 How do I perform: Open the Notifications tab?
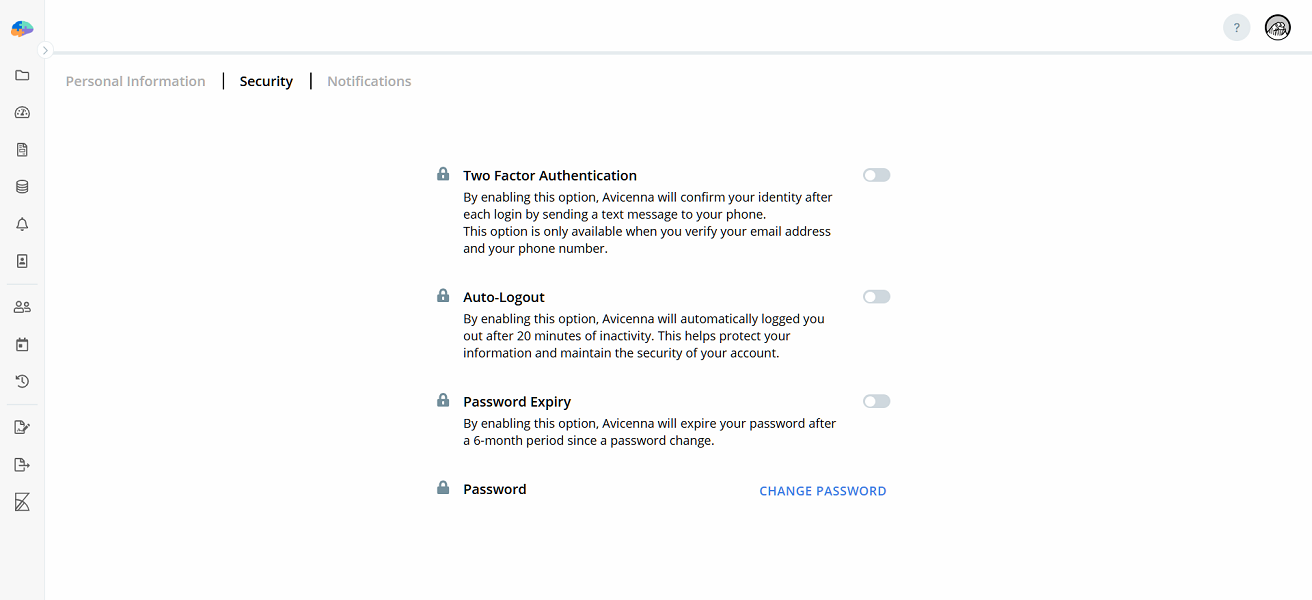(x=369, y=81)
